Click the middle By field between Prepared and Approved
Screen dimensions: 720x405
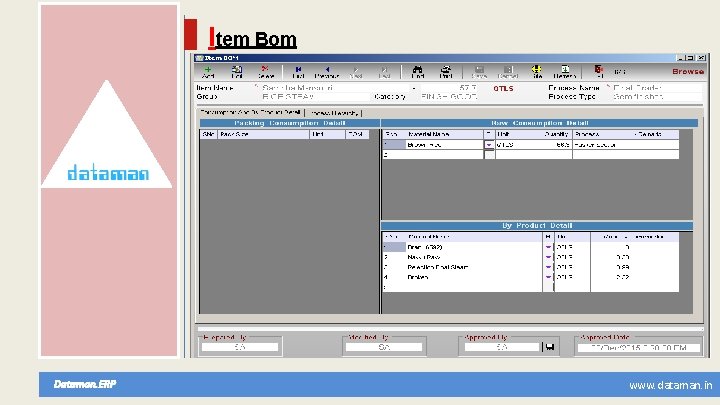tap(384, 347)
